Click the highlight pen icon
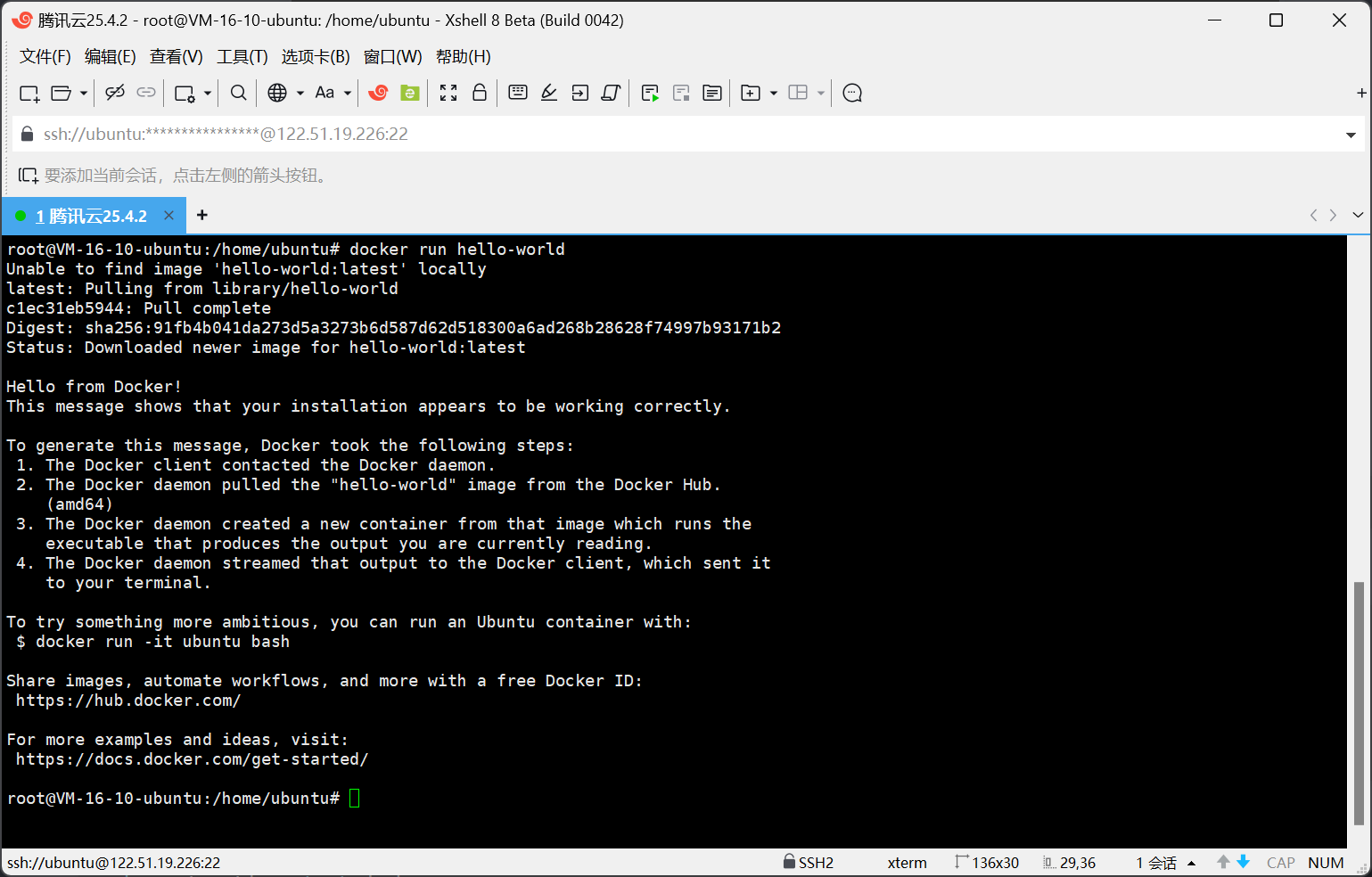The height and width of the screenshot is (877, 1372). point(549,93)
